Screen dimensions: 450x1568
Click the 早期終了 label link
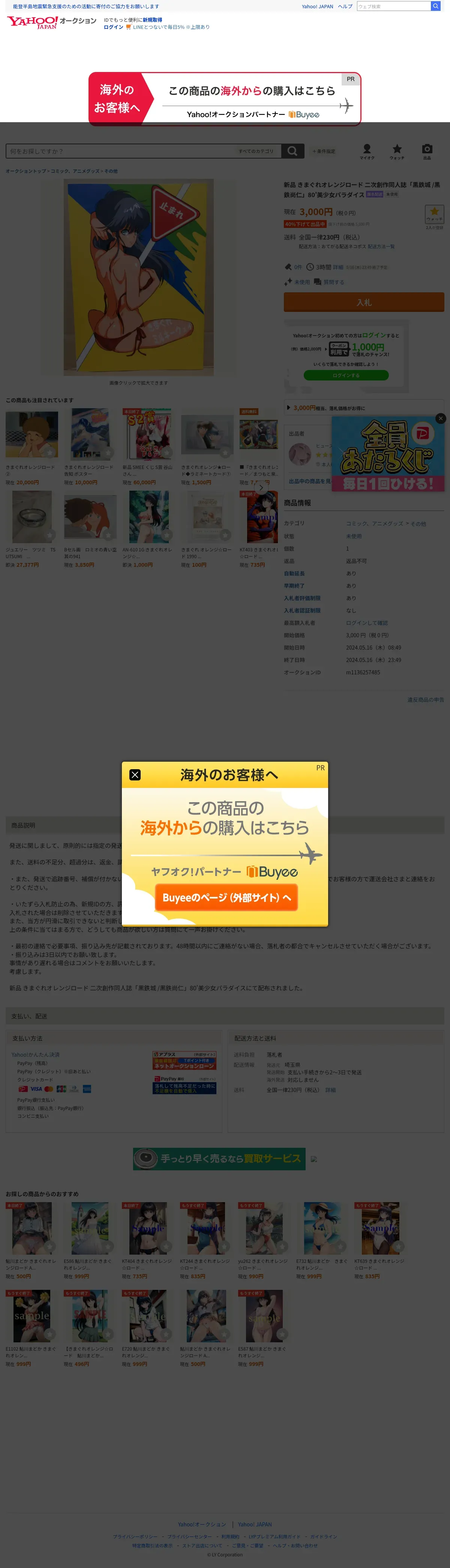click(294, 586)
